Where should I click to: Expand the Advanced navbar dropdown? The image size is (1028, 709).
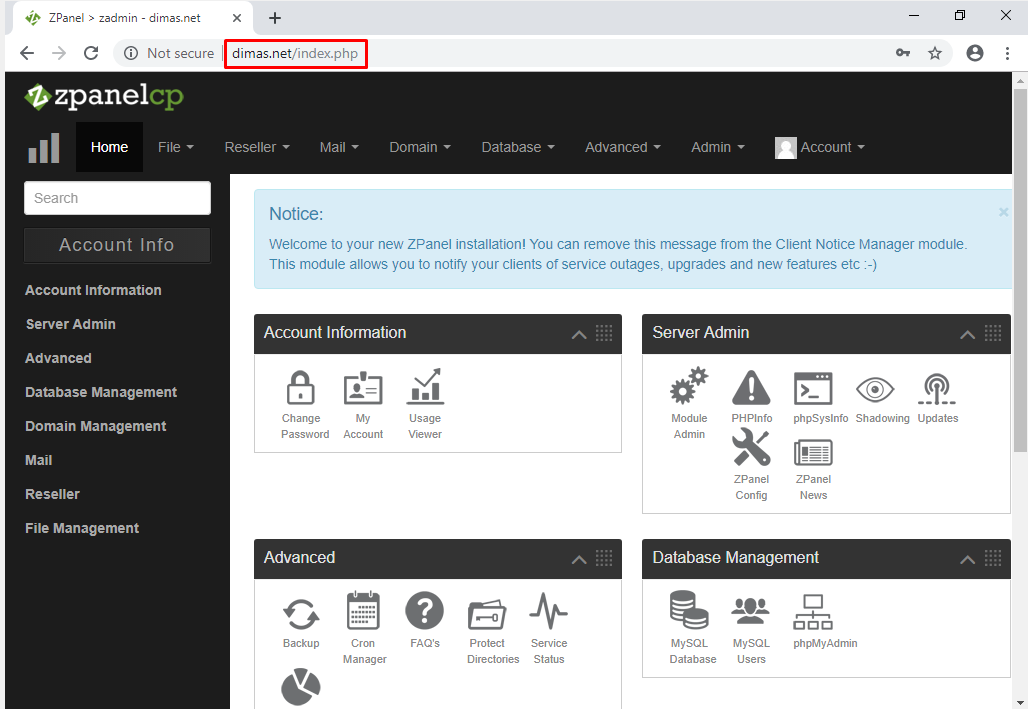623,148
